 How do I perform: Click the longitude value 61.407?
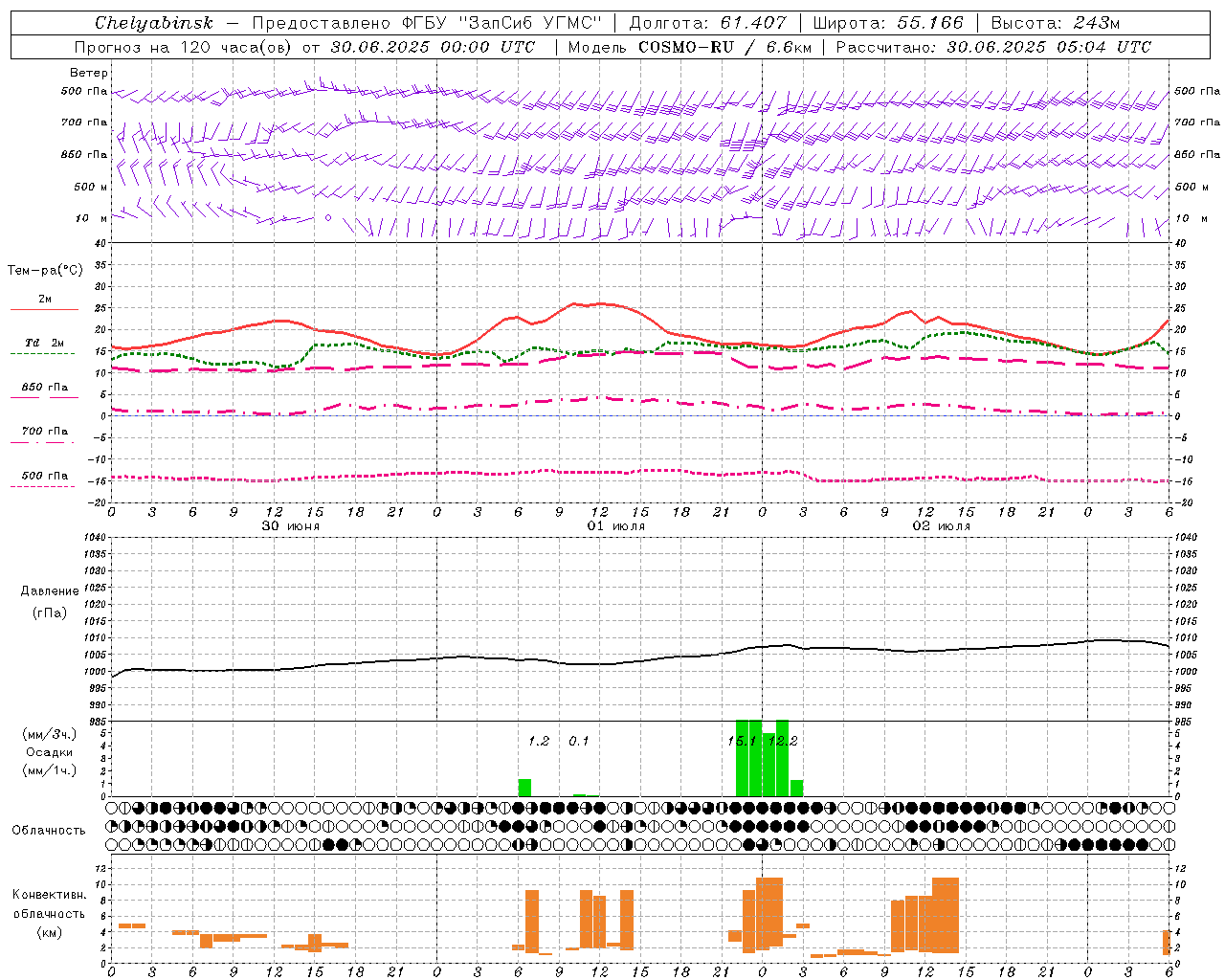click(753, 23)
